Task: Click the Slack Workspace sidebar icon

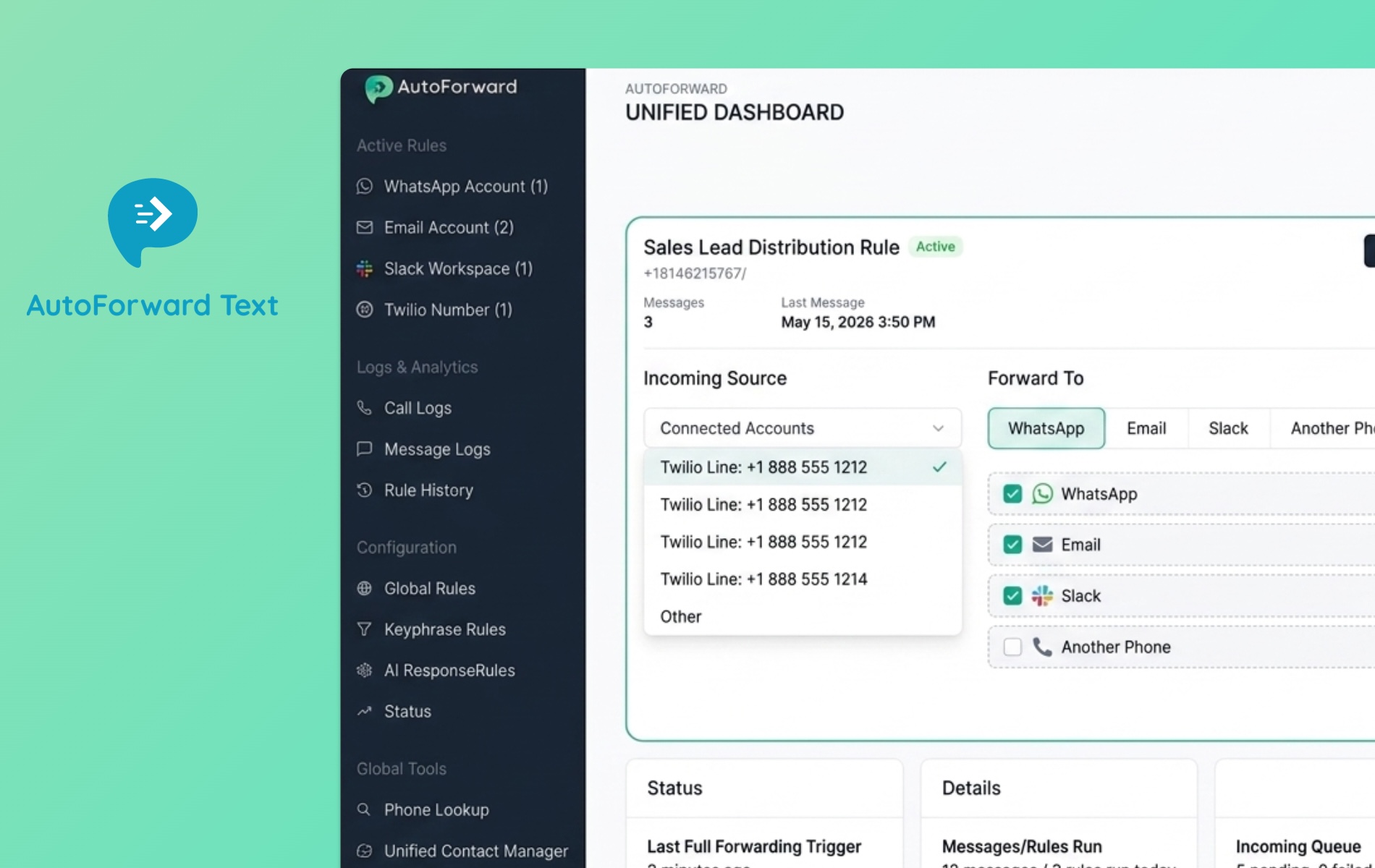Action: click(x=365, y=269)
